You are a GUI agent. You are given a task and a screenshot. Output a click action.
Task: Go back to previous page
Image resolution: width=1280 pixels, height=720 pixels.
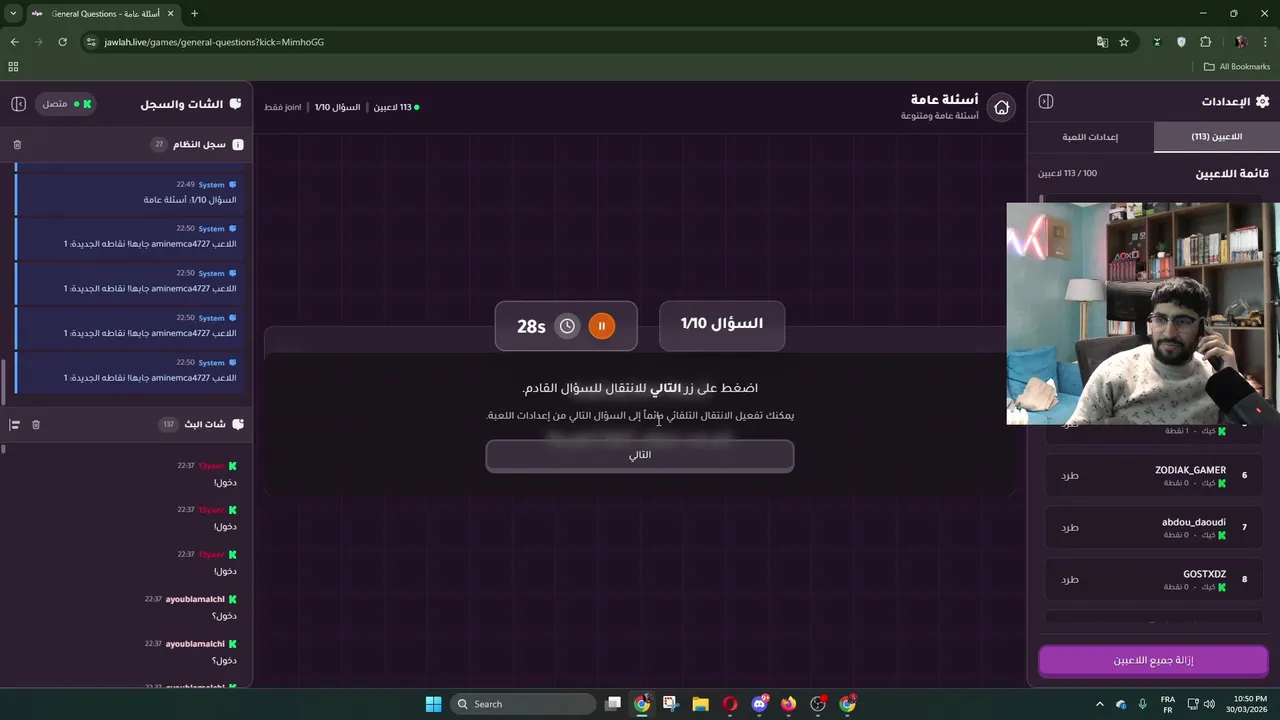(14, 42)
